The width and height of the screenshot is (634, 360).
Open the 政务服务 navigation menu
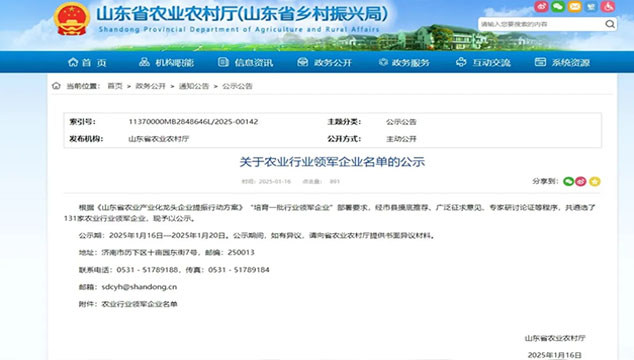404,62
